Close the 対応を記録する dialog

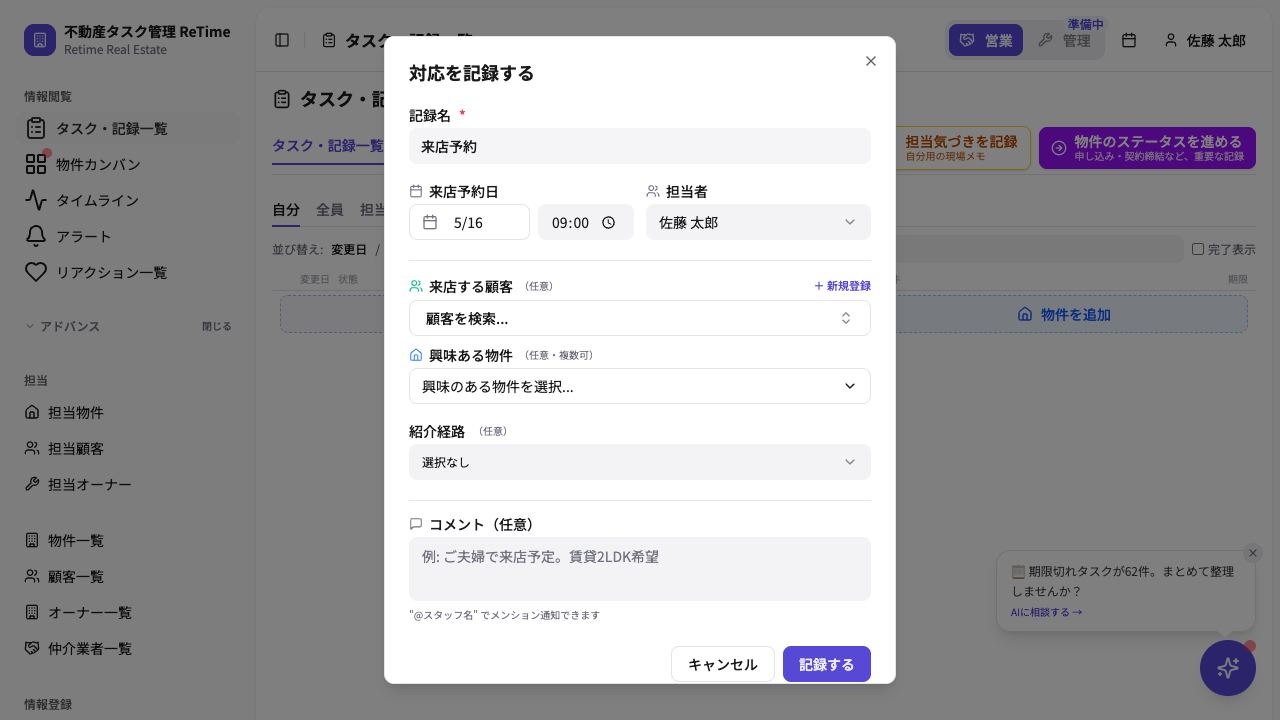tap(871, 61)
